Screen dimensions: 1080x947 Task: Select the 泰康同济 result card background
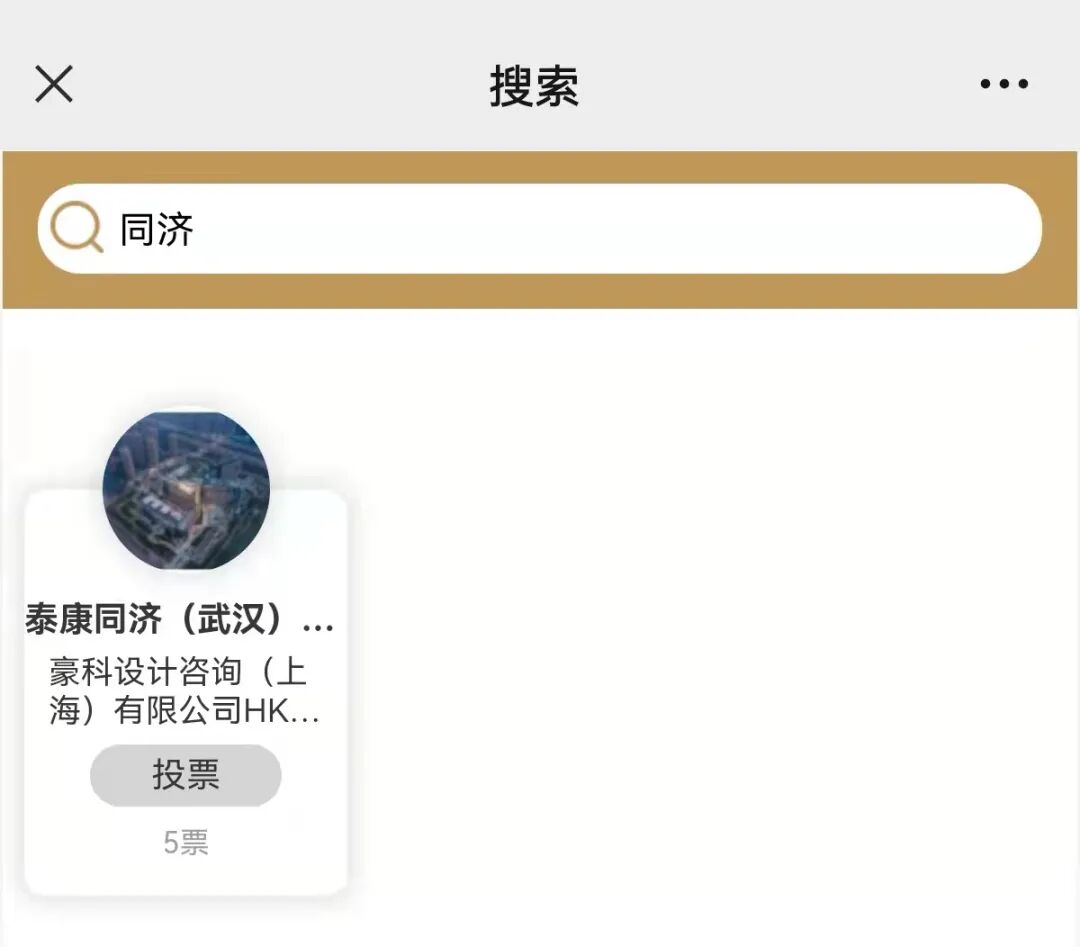coord(186,692)
